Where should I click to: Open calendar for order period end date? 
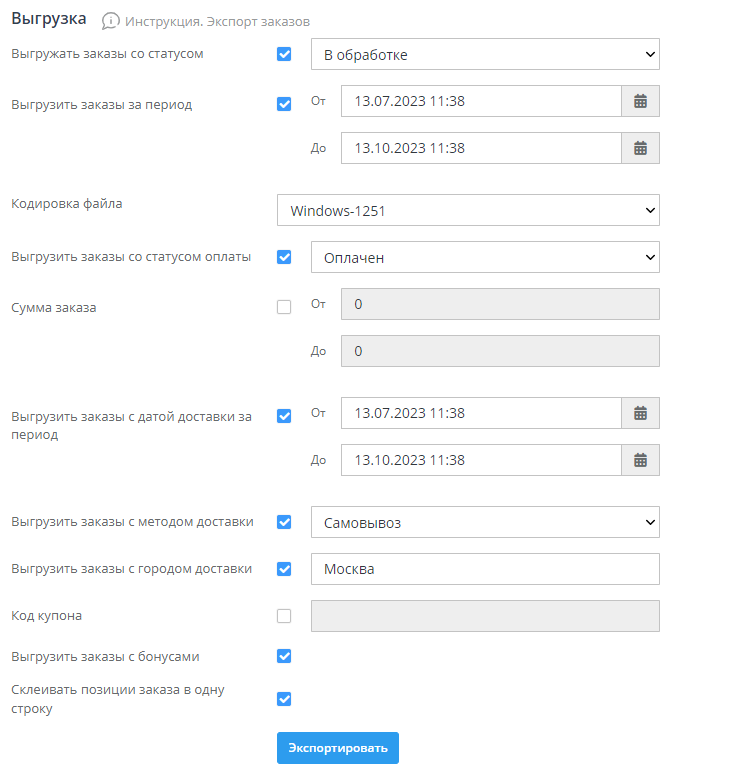pyautogui.click(x=640, y=148)
